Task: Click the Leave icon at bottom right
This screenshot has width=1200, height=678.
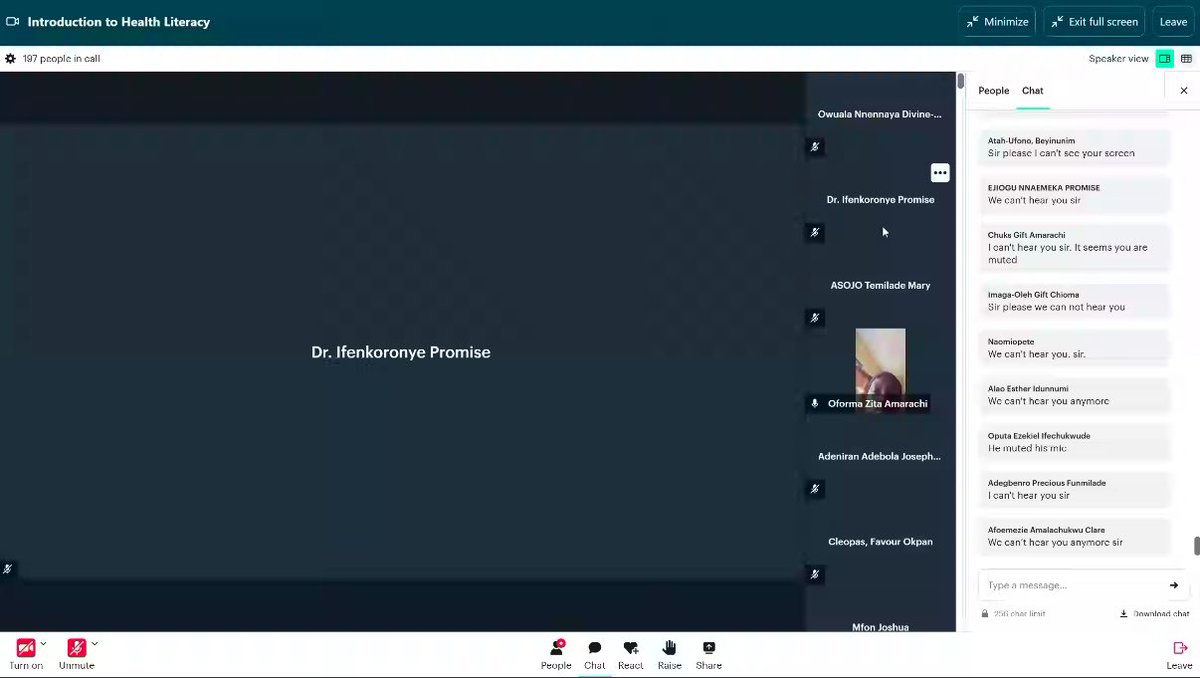Action: [x=1179, y=654]
